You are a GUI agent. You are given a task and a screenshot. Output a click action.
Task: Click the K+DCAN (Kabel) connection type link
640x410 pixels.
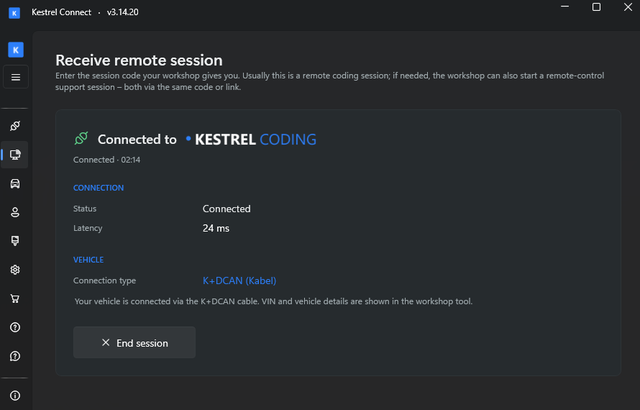pos(240,281)
